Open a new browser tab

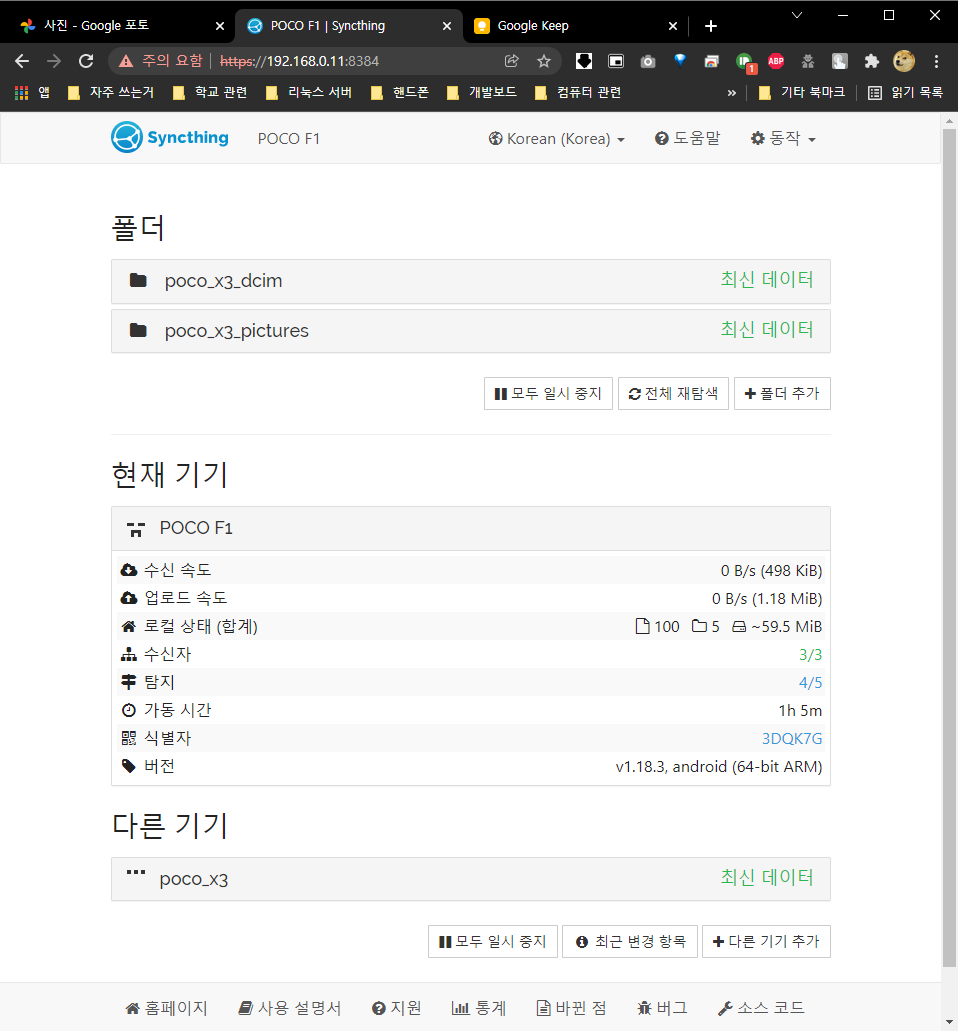(x=711, y=26)
